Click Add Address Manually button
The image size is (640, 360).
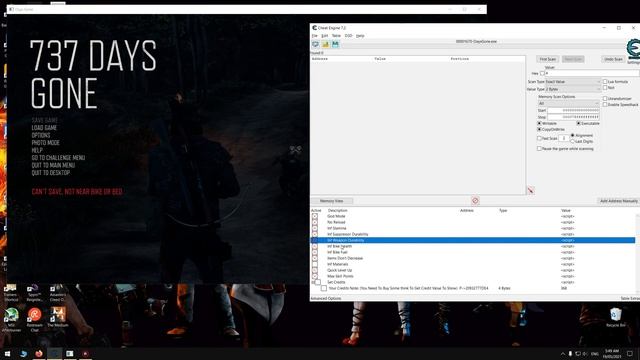point(619,201)
